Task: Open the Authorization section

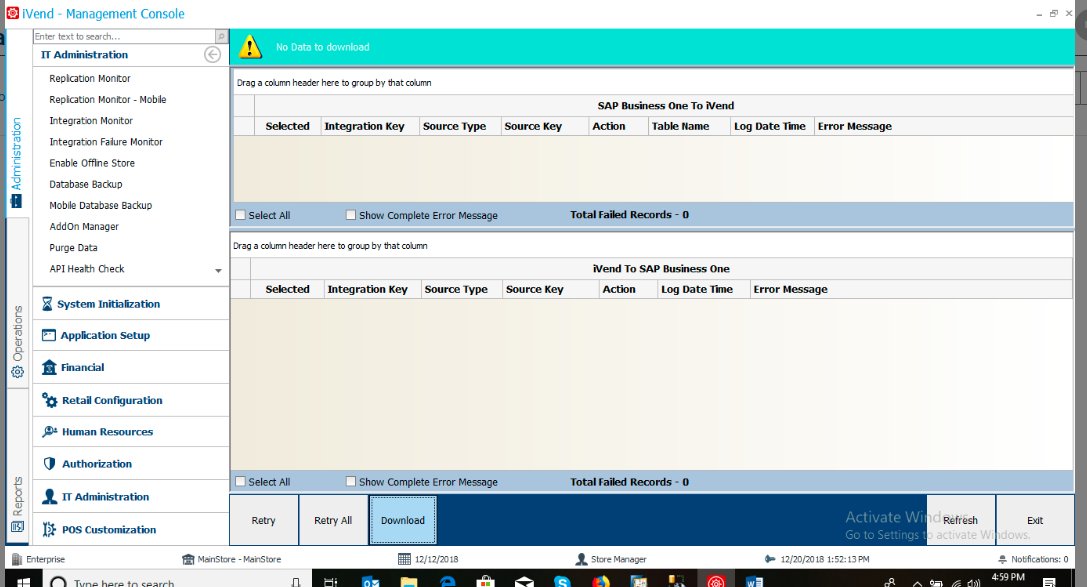Action: tap(131, 464)
